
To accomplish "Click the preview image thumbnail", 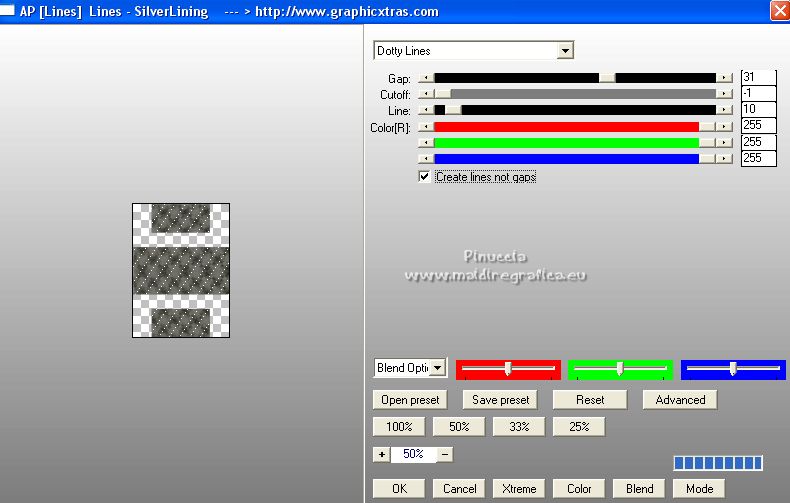I will click(x=181, y=270).
